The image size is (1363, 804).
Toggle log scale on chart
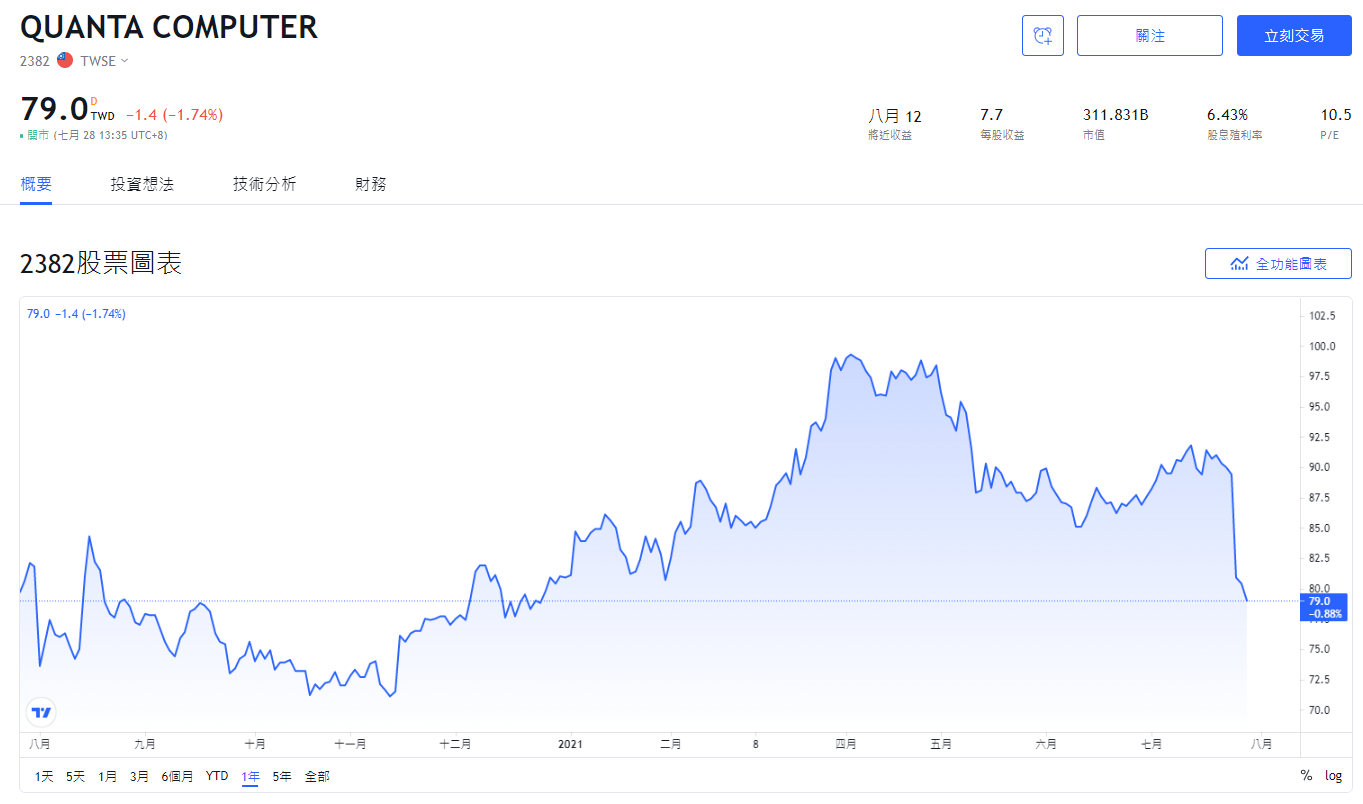[1334, 776]
